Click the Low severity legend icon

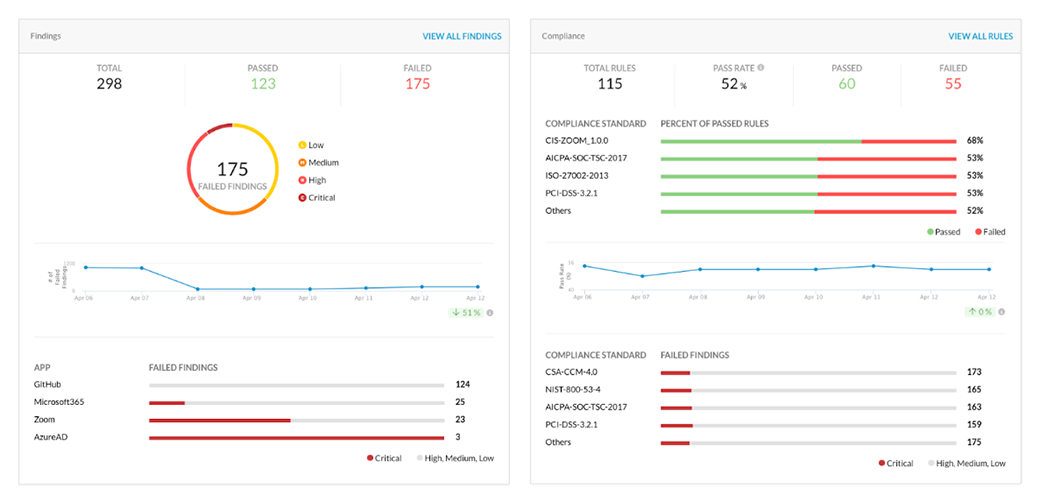[x=302, y=144]
